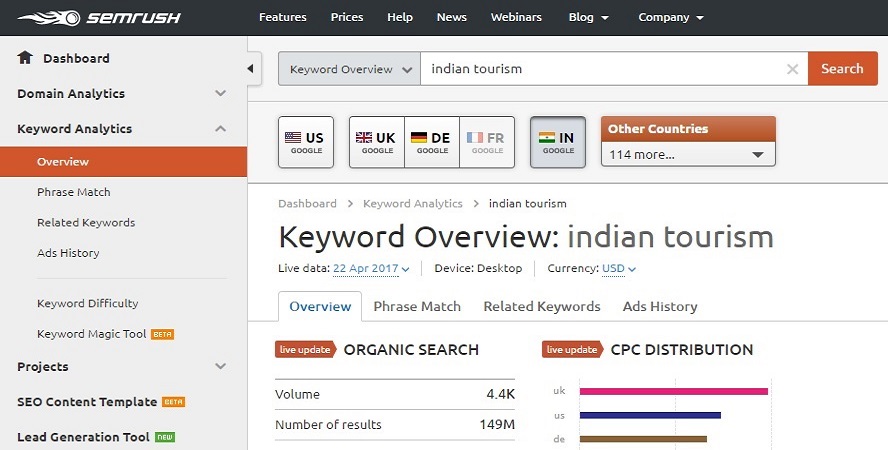888x450 pixels.
Task: Open Features in the top navigation
Action: (x=283, y=18)
